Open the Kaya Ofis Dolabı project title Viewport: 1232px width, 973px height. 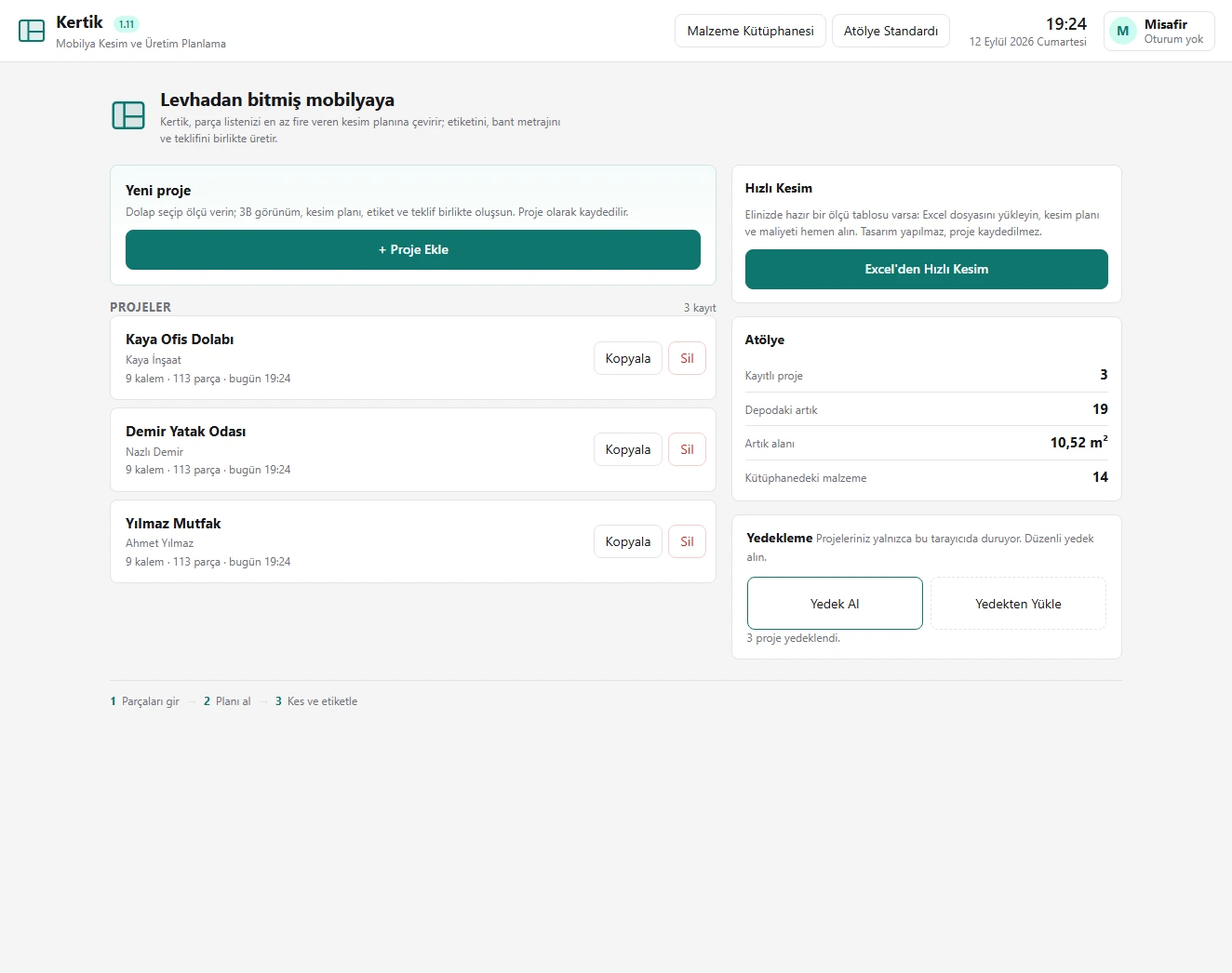tap(180, 340)
